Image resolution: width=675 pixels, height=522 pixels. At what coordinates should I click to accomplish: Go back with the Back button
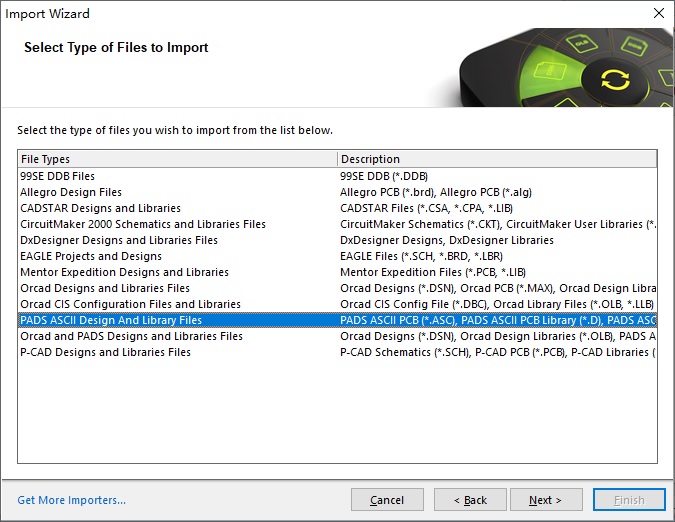[x=470, y=500]
